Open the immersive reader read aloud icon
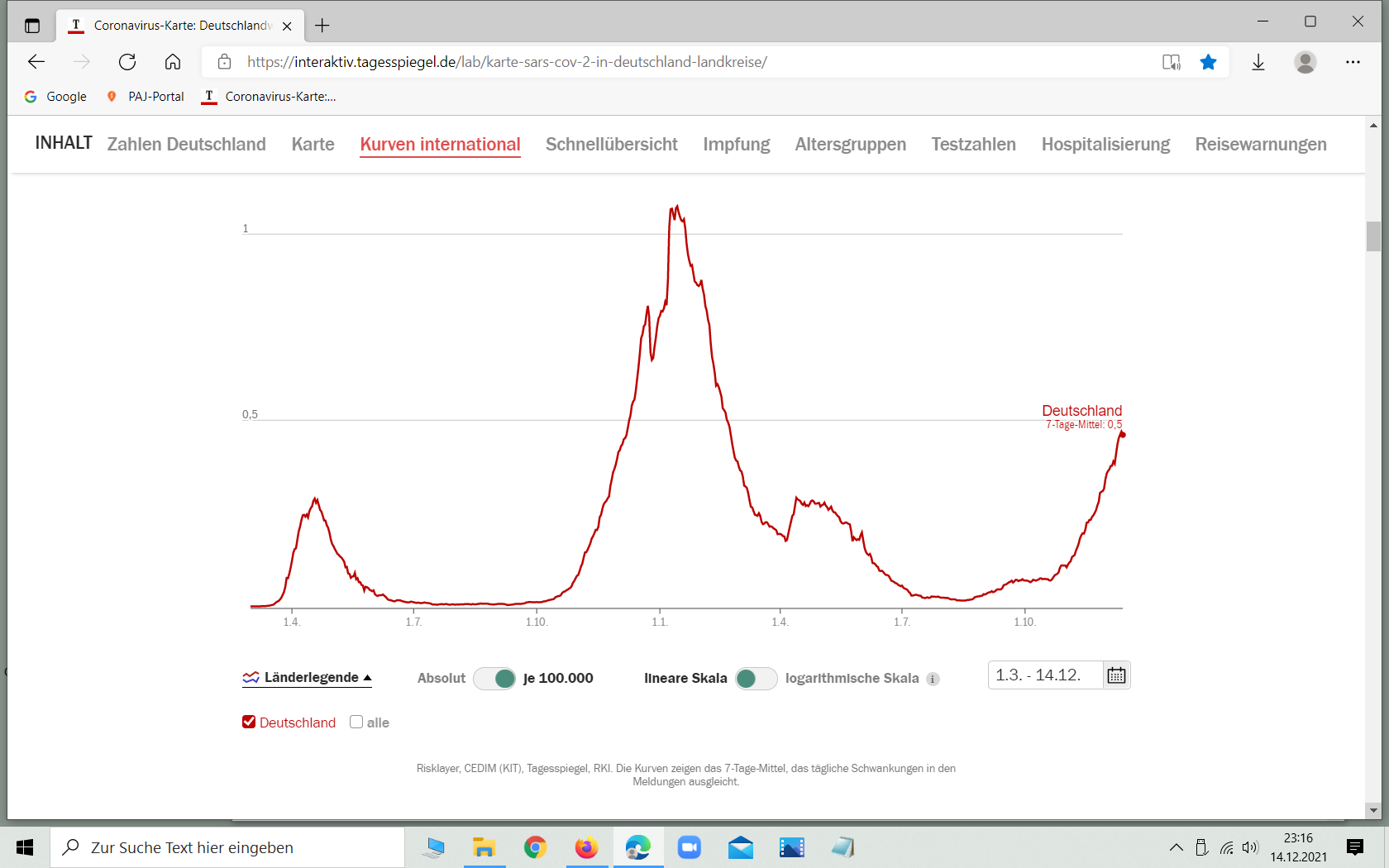 1172,62
